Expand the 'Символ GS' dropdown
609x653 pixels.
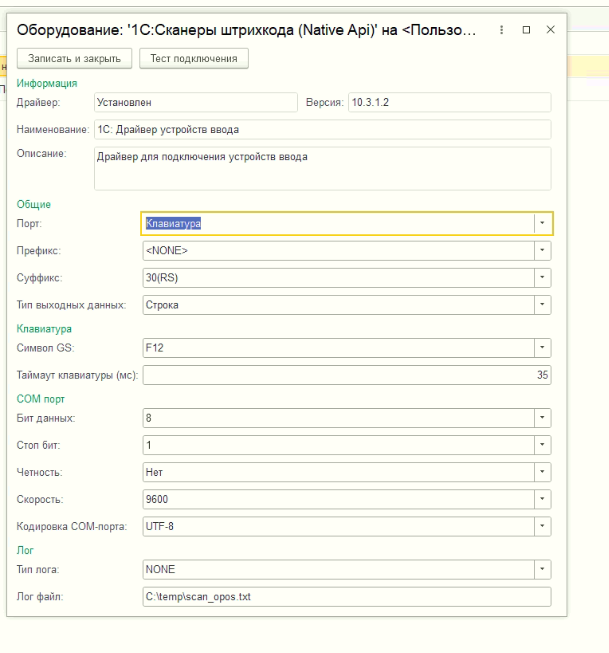point(542,348)
